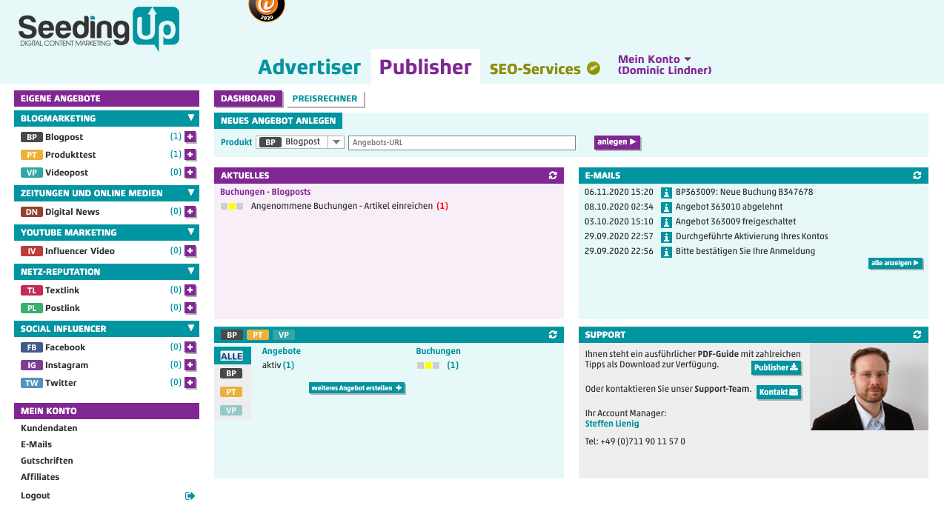Open the Produkt Blogpost dropdown
945x514 pixels.
[300, 142]
